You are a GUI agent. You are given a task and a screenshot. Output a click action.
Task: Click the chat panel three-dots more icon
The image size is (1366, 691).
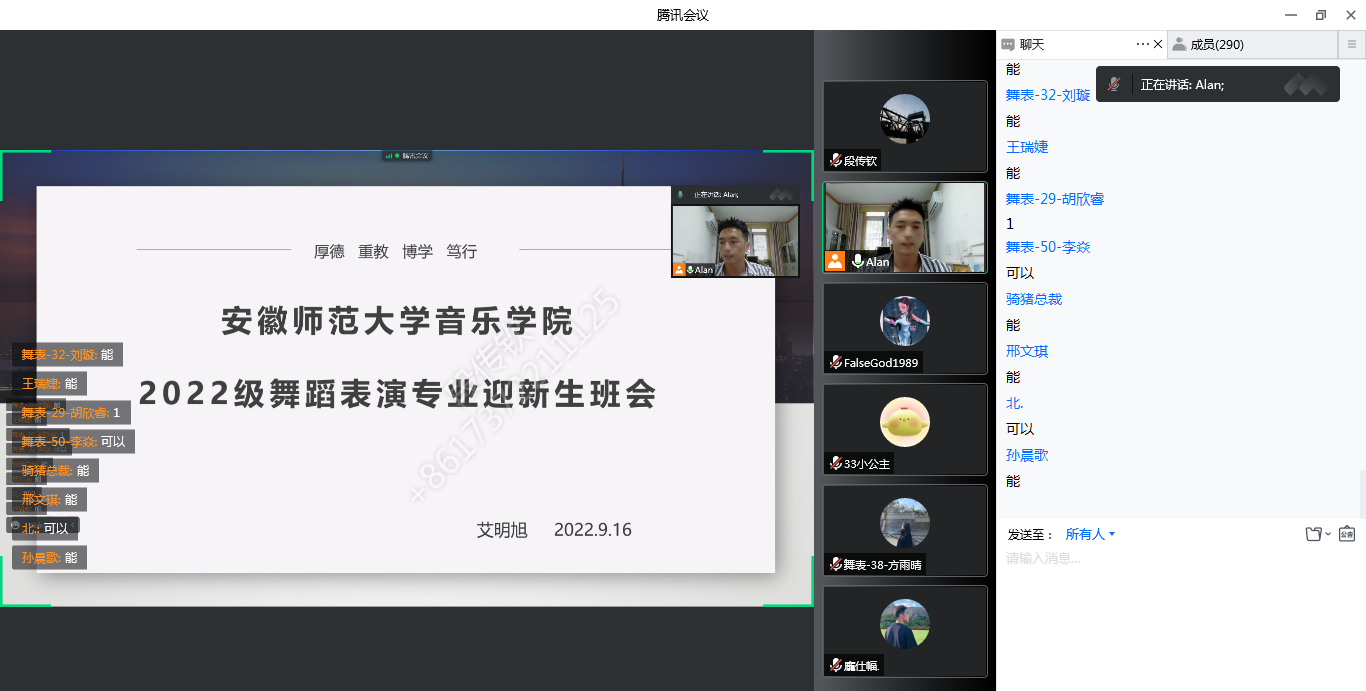click(1143, 44)
